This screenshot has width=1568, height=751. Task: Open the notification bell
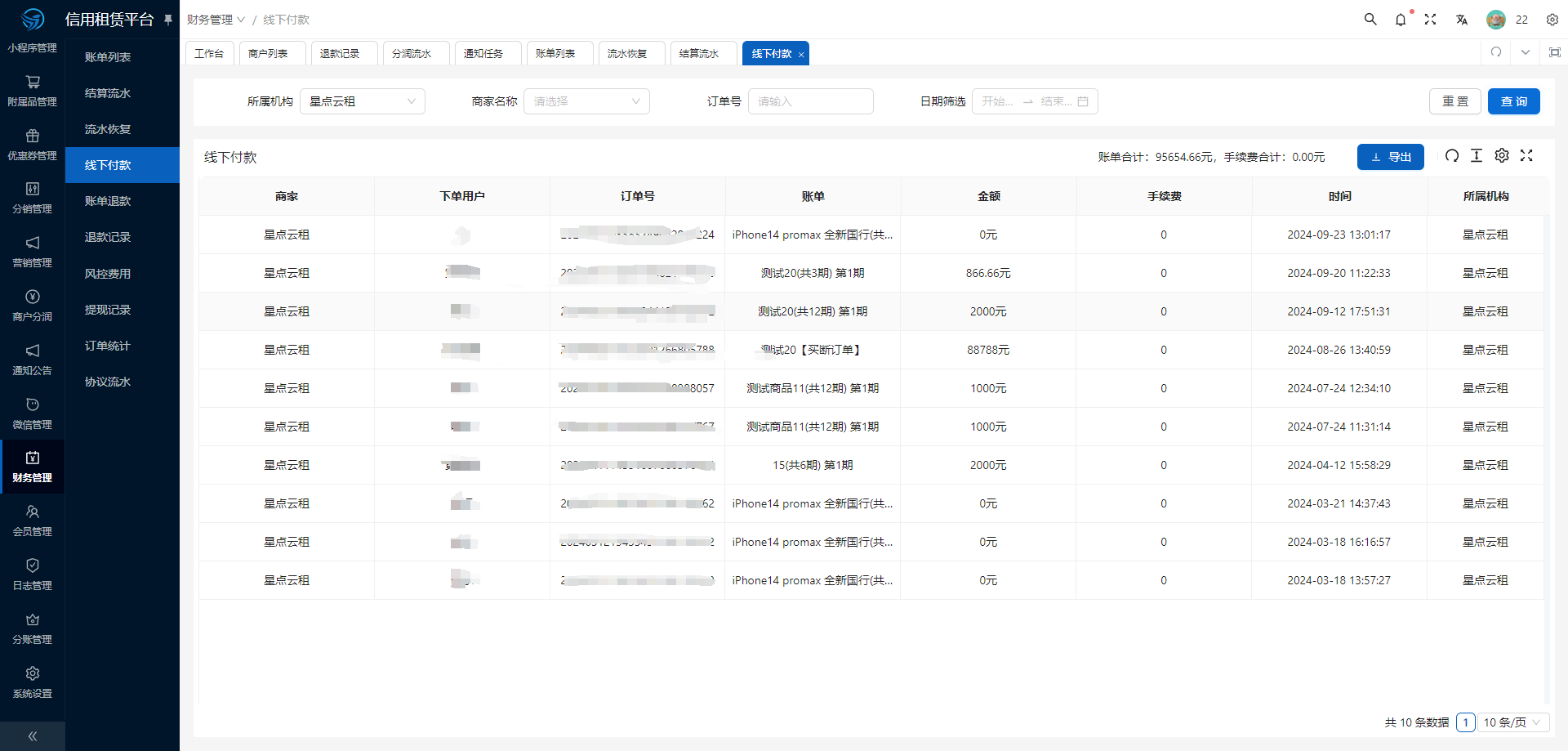[x=1401, y=19]
